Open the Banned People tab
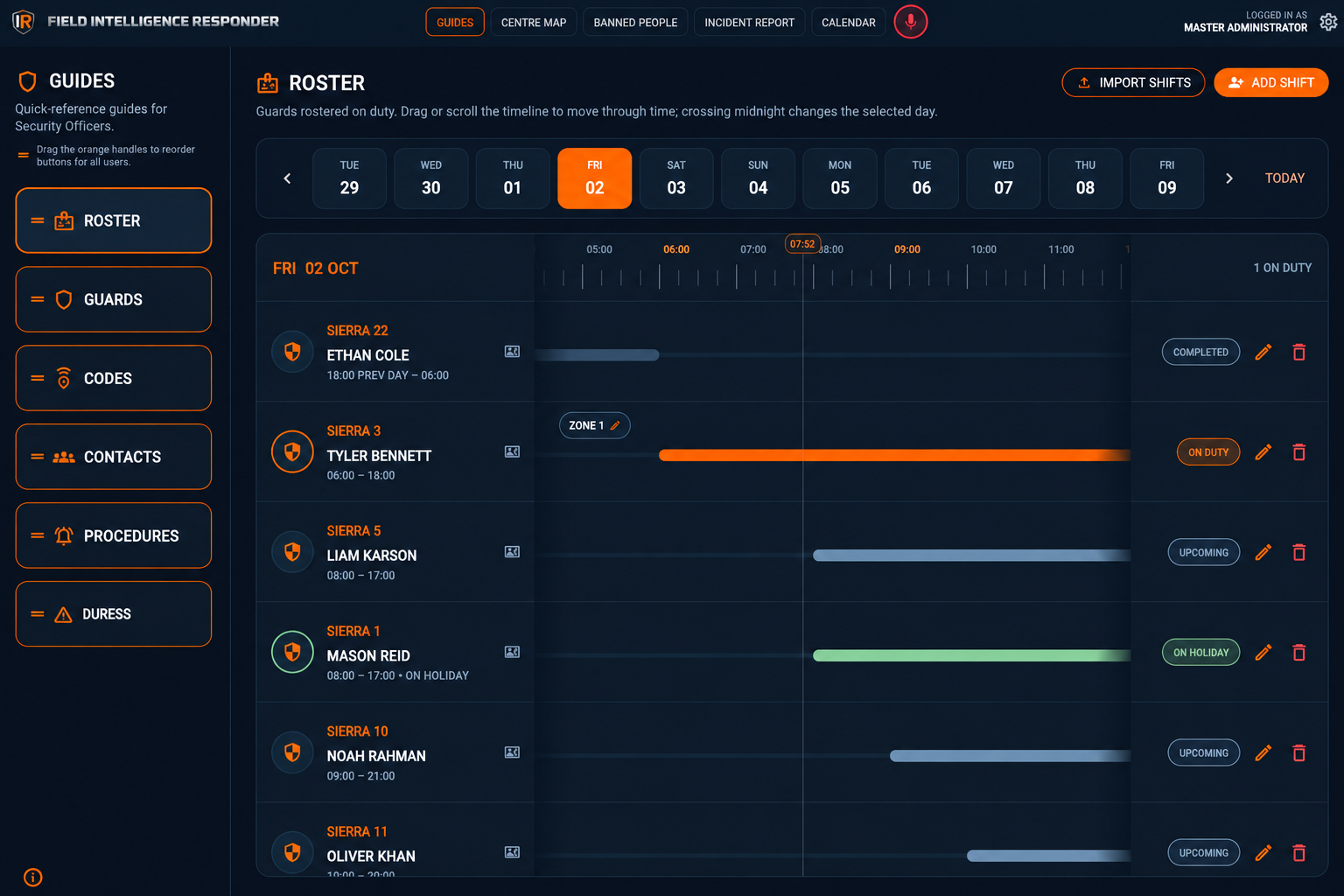 click(635, 22)
